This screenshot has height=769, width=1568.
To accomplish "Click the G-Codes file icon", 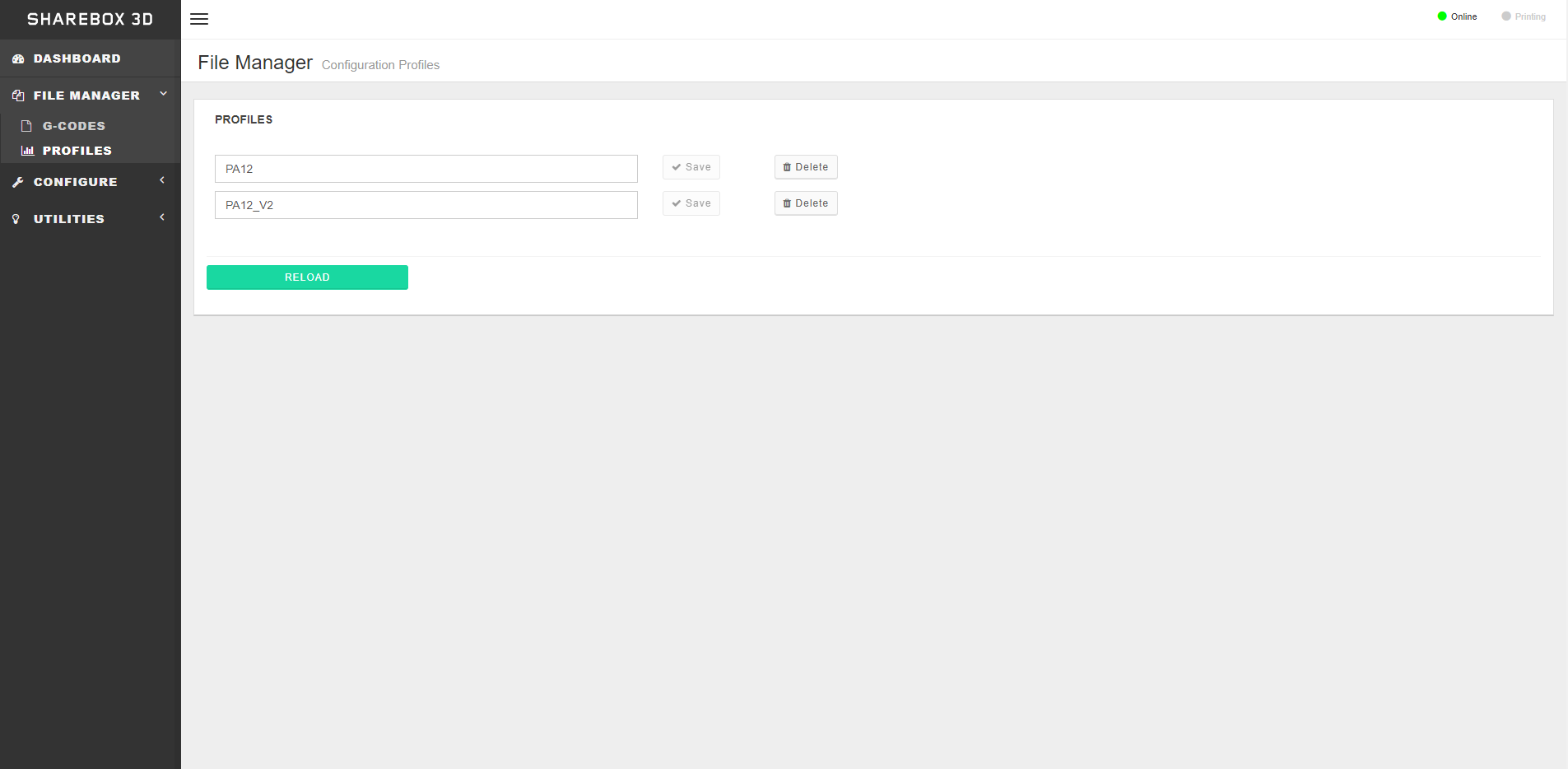I will [x=26, y=126].
